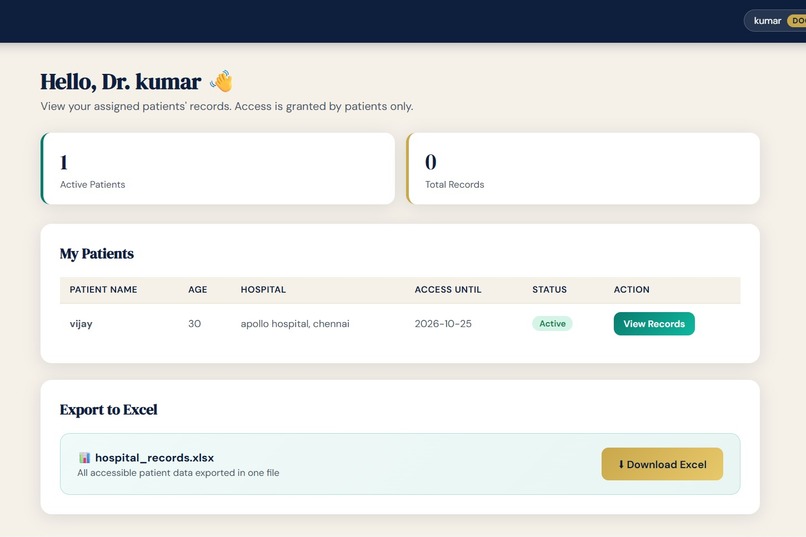The height and width of the screenshot is (537, 806).
Task: Click 'All accessible patient data exported' description
Action: [178, 473]
